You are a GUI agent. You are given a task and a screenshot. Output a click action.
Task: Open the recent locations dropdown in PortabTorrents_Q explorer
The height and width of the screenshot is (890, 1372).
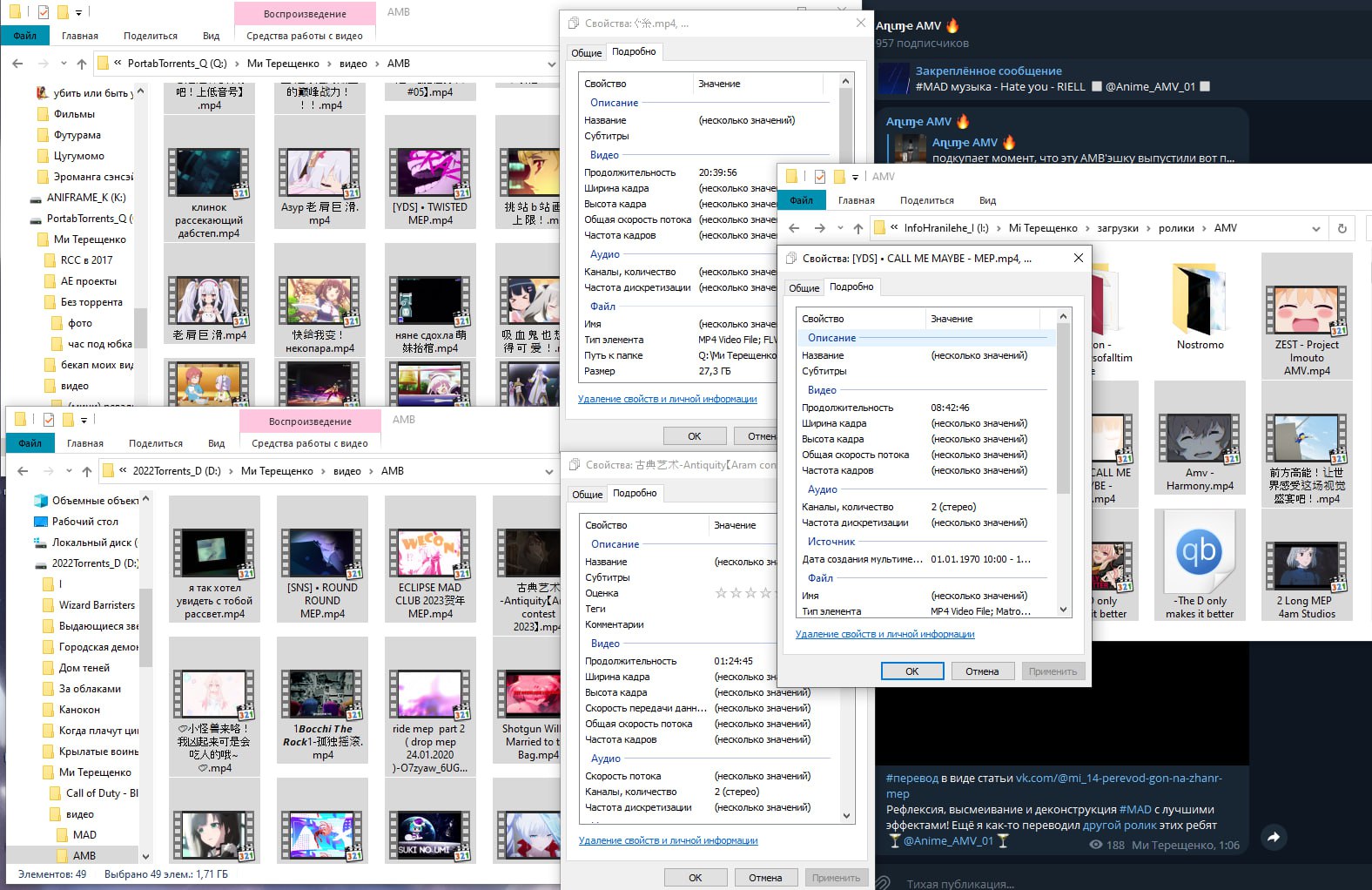pyautogui.click(x=64, y=64)
